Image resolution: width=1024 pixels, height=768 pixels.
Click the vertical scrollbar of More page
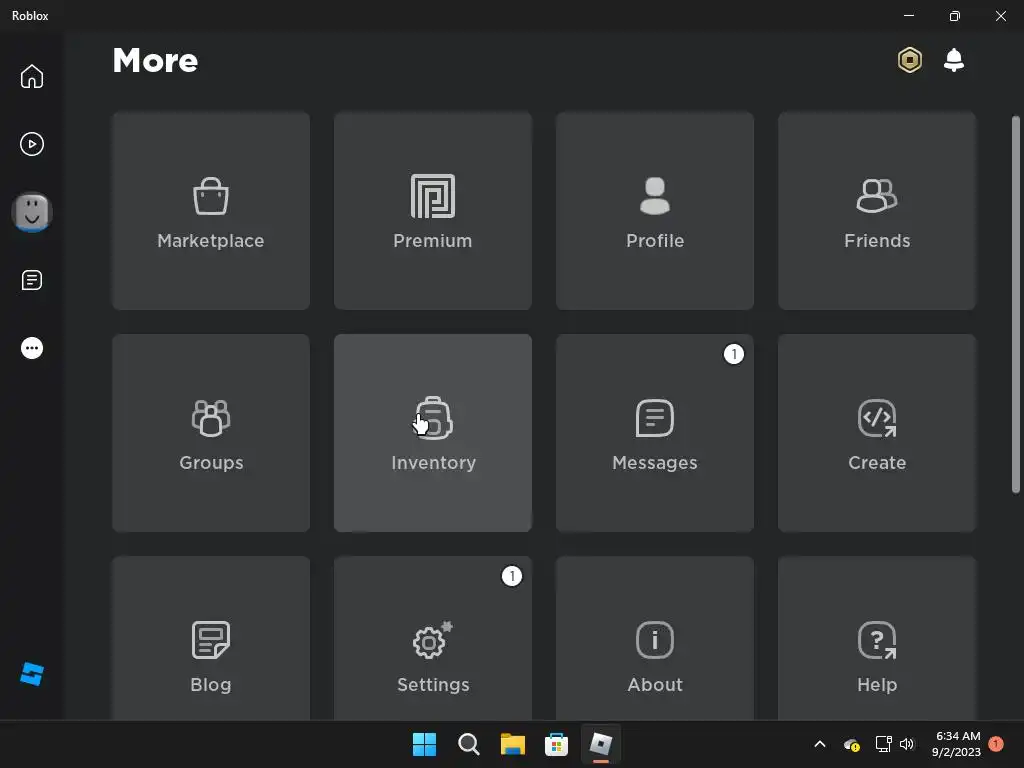click(1015, 304)
